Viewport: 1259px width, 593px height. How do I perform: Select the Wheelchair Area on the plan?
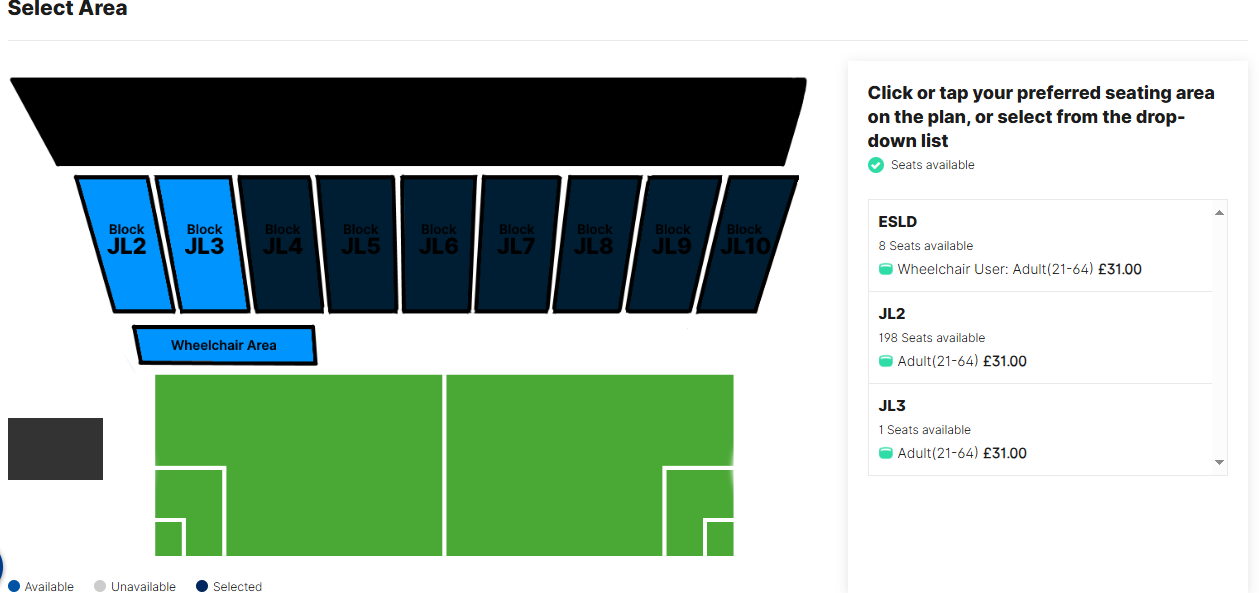(225, 345)
